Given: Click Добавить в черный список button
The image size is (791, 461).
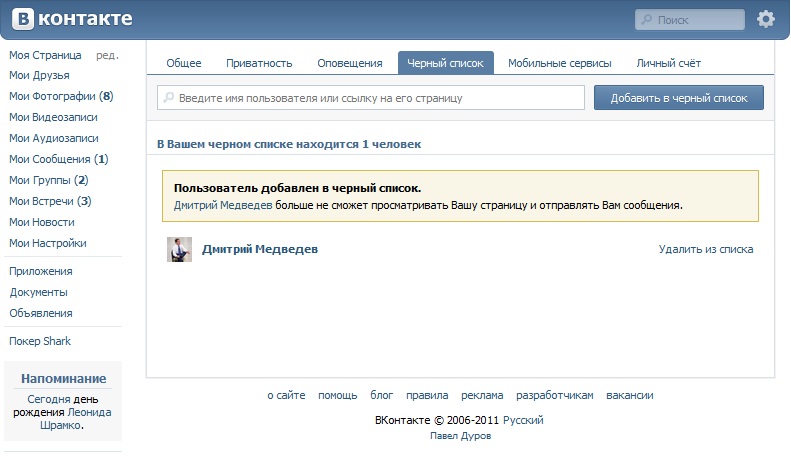Looking at the screenshot, I should (679, 98).
